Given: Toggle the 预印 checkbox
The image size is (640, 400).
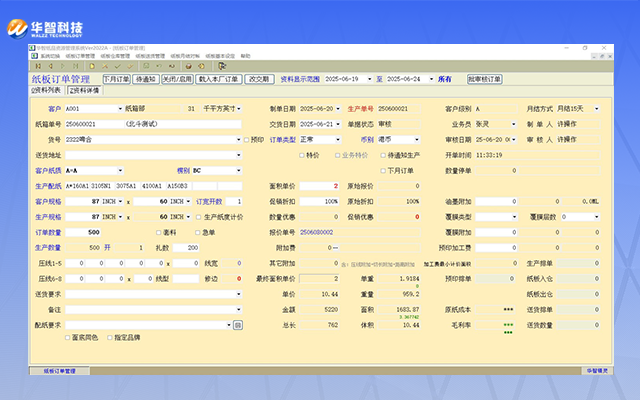Looking at the screenshot, I should (x=247, y=139).
